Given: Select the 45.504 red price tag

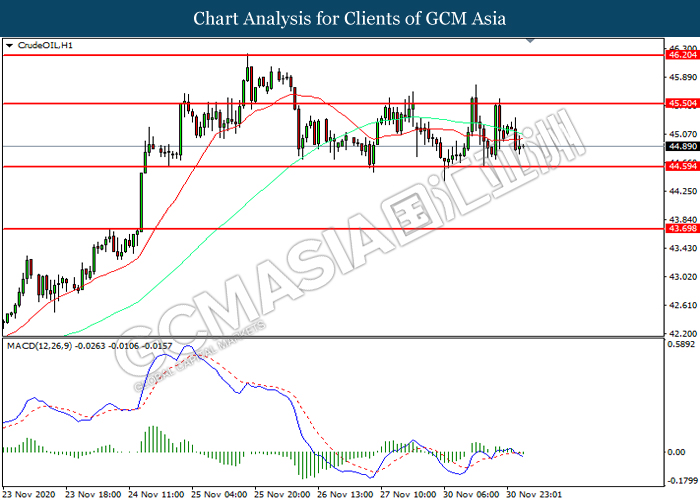Looking at the screenshot, I should (681, 103).
